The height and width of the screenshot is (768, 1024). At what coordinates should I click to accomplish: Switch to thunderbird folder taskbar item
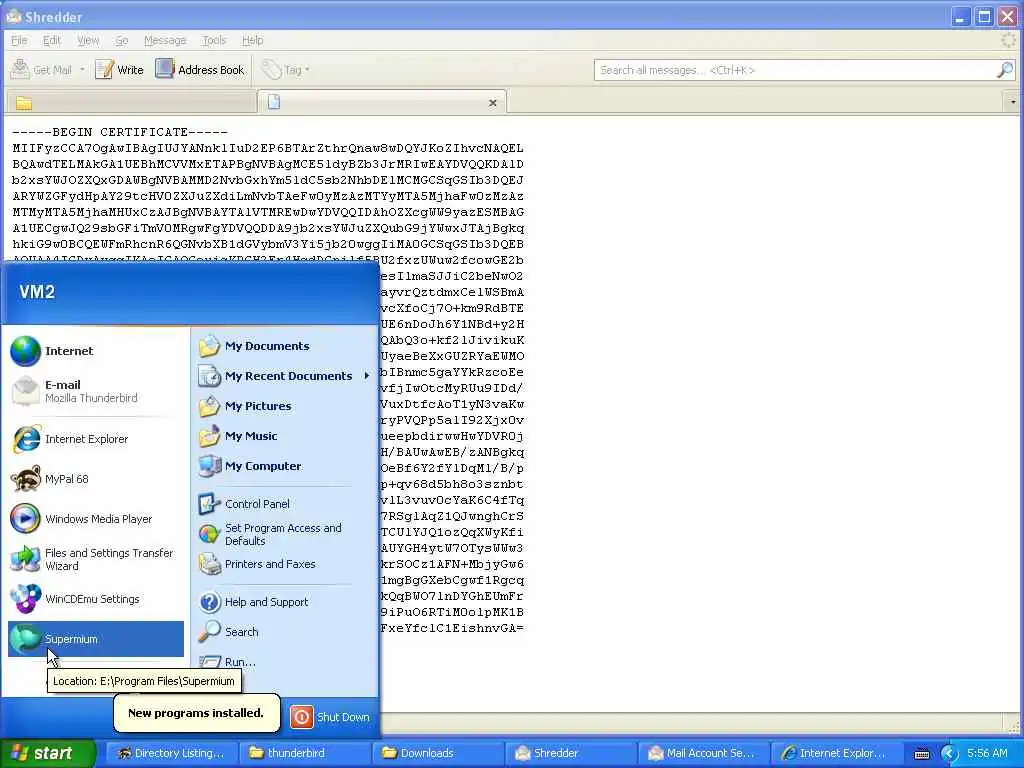click(304, 753)
